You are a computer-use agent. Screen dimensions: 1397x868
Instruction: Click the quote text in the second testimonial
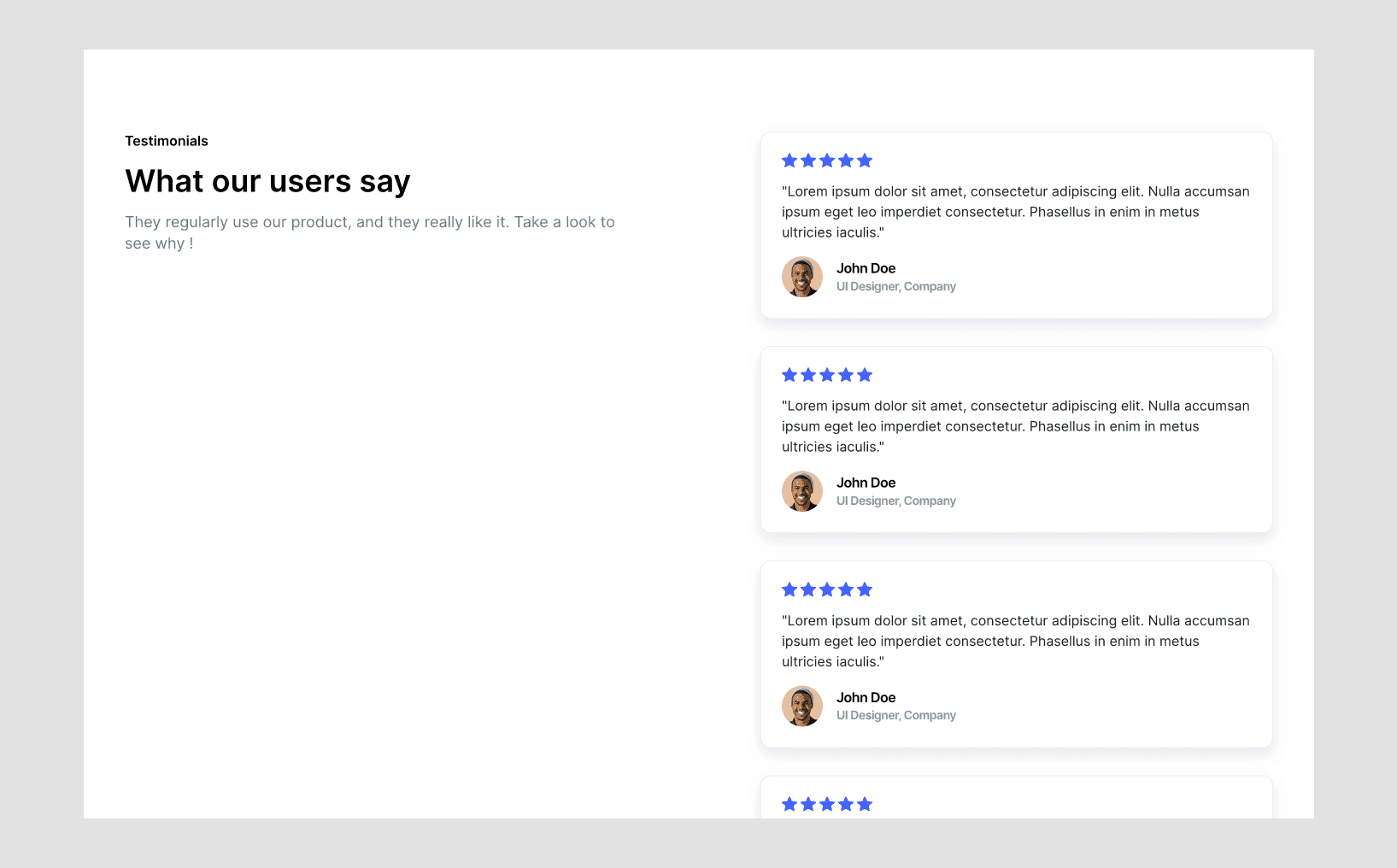pyautogui.click(x=1016, y=426)
